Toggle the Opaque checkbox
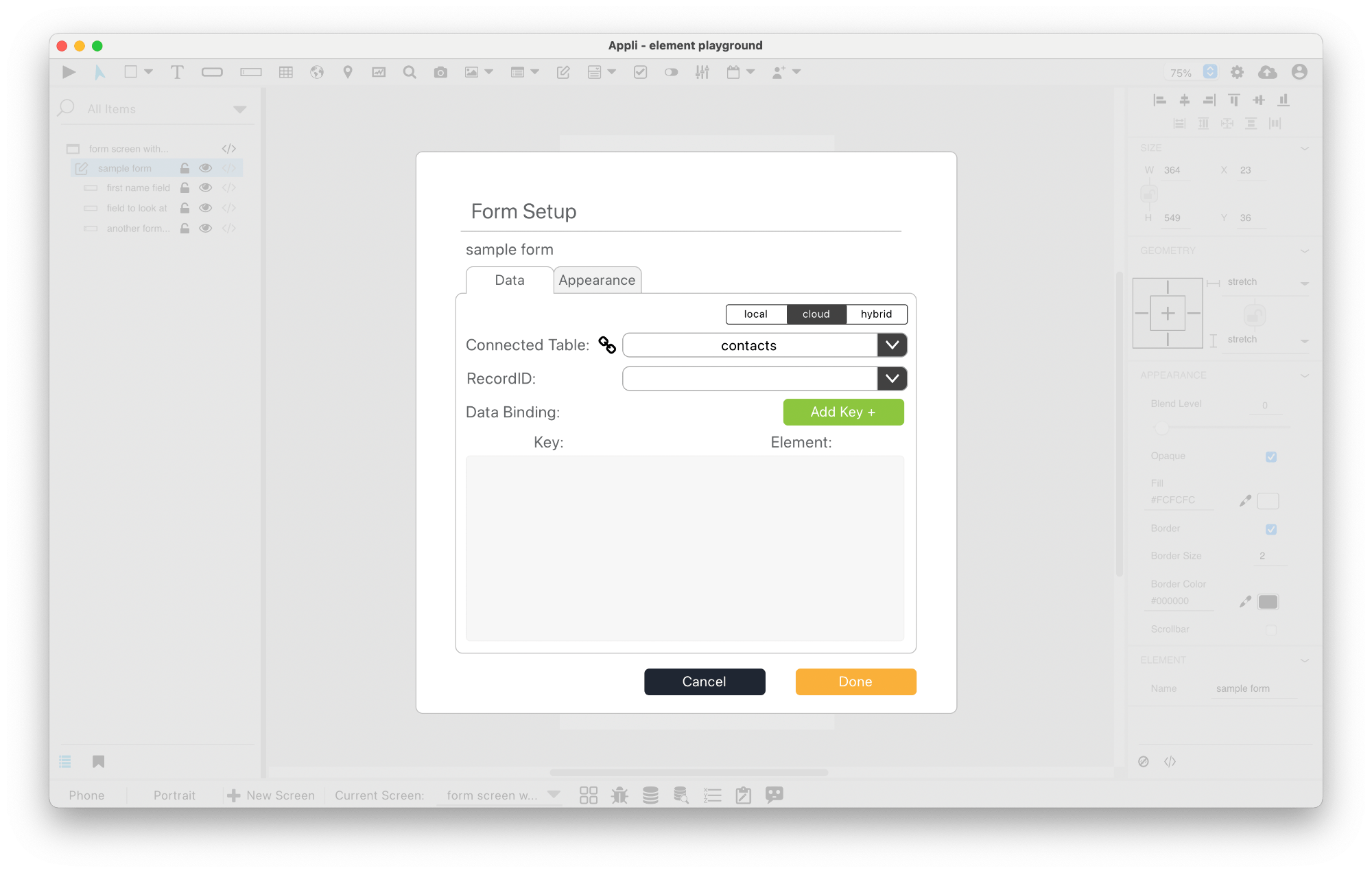1372x873 pixels. pyautogui.click(x=1270, y=456)
